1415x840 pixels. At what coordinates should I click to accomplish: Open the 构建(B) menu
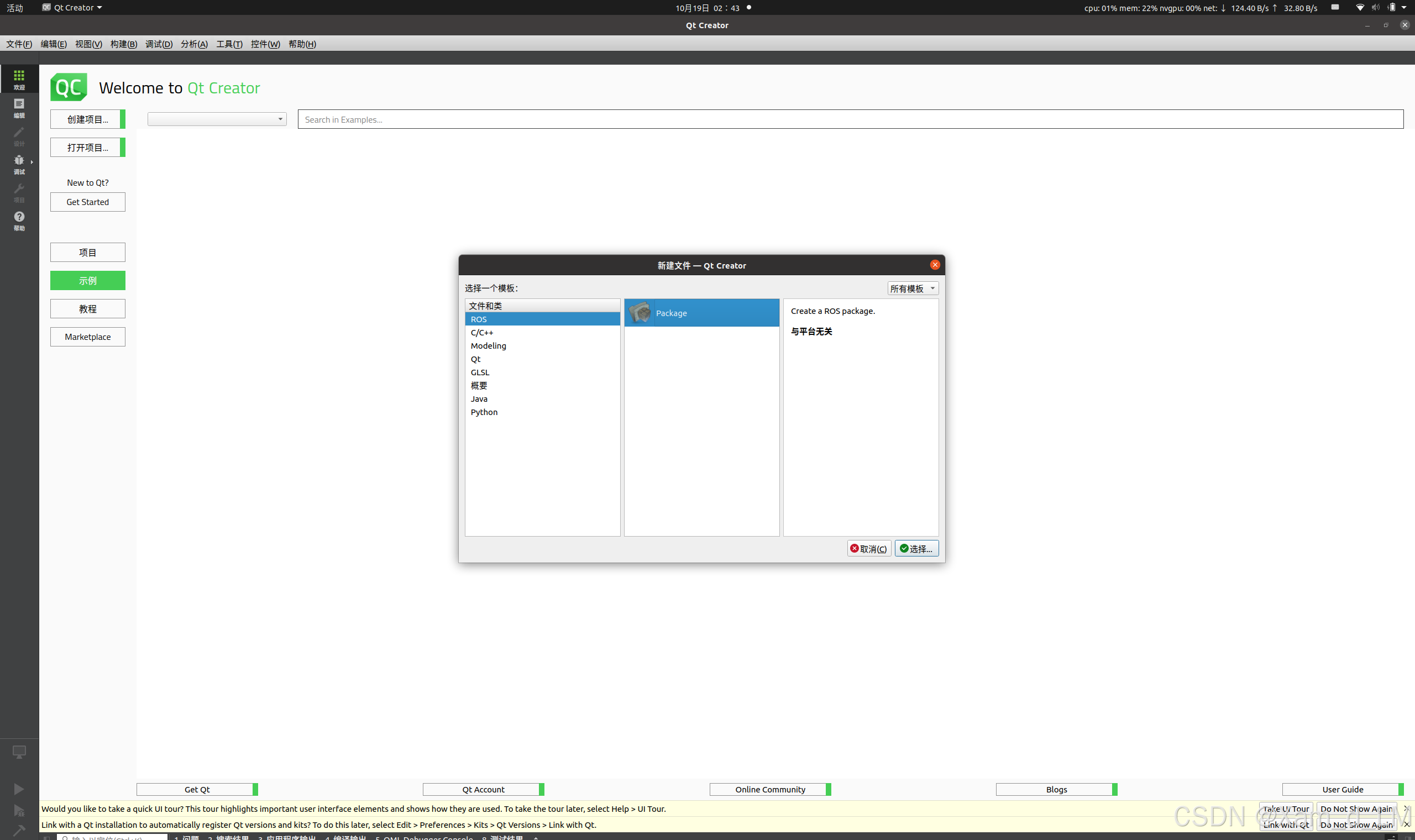123,44
